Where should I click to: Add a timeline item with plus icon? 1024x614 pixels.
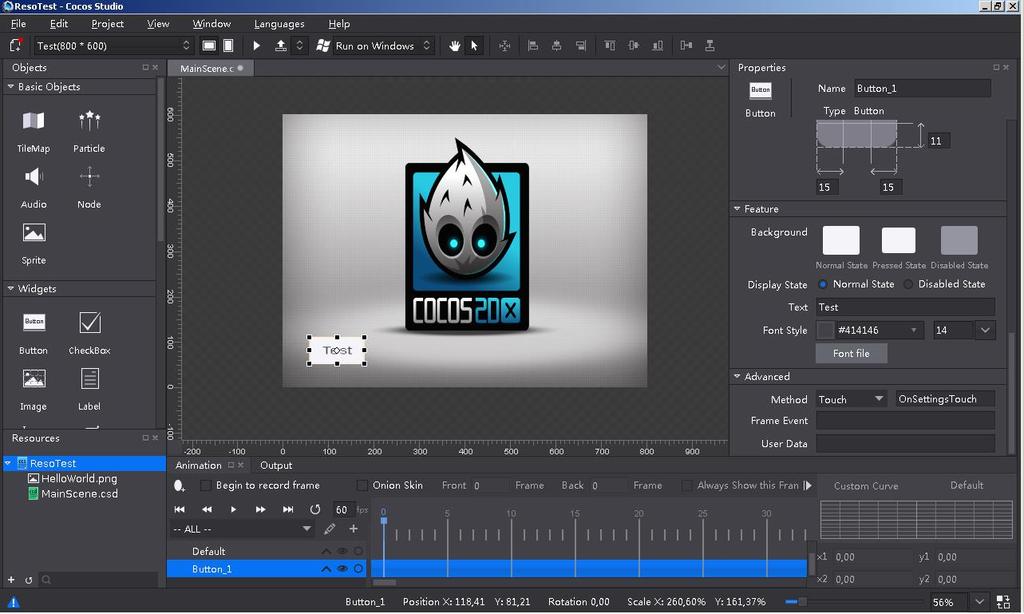point(353,528)
